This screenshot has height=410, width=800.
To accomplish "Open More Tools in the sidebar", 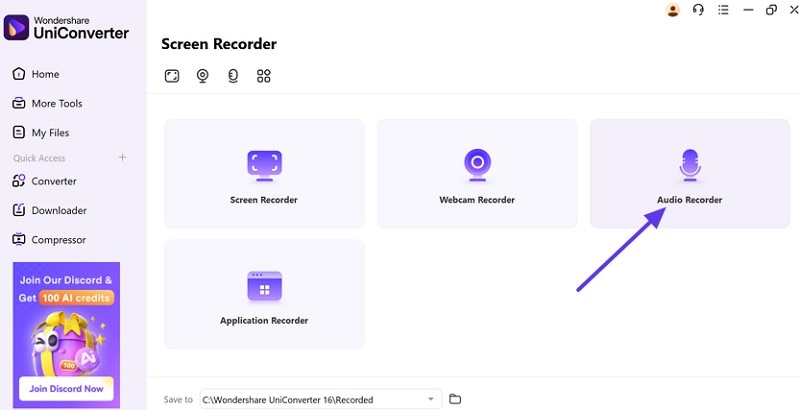I will (x=47, y=104).
